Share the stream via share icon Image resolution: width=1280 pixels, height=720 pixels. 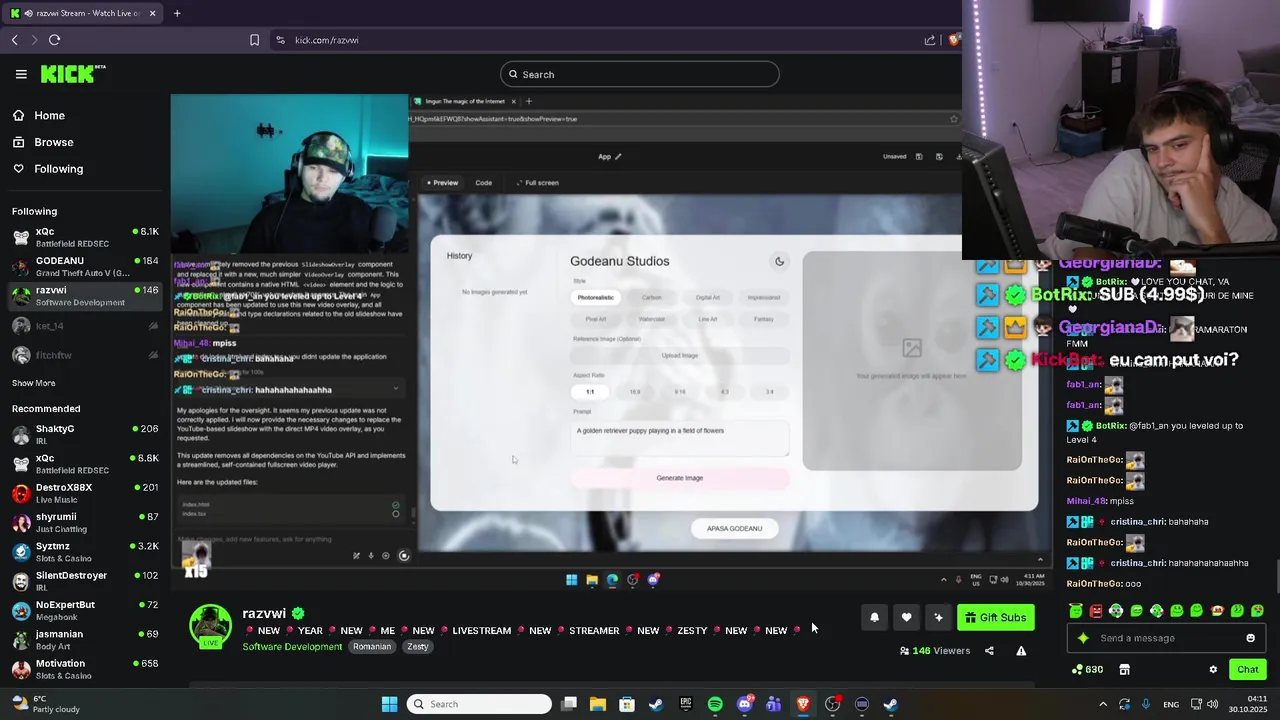point(989,651)
